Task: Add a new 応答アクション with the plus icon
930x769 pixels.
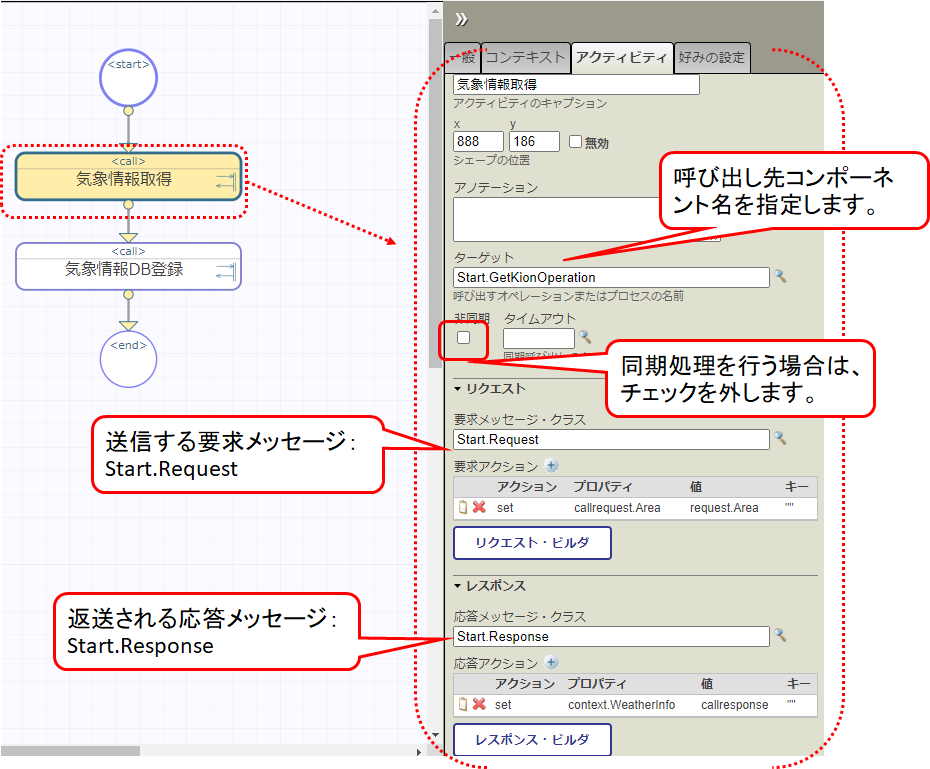Action: point(551,663)
